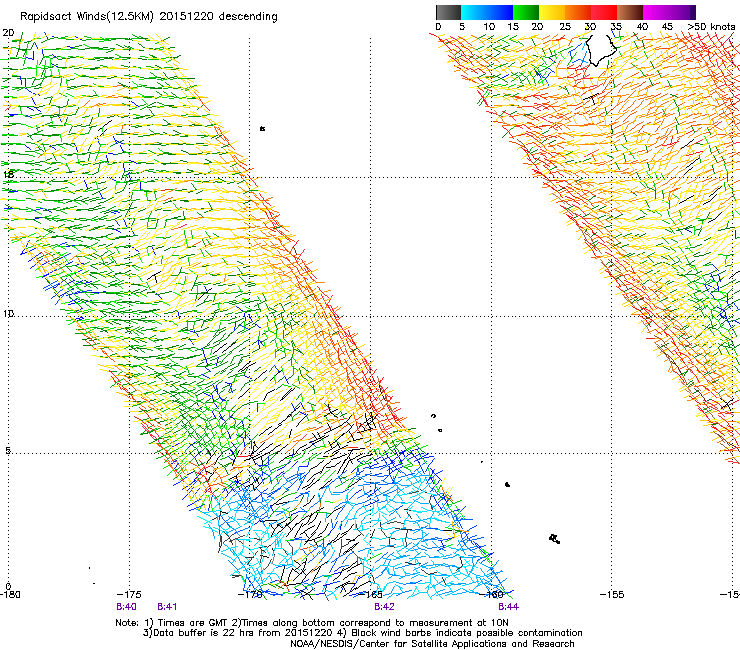Screen dimensions: 740x650
Task: Click the longitude label "-155"
Action: tap(612, 594)
